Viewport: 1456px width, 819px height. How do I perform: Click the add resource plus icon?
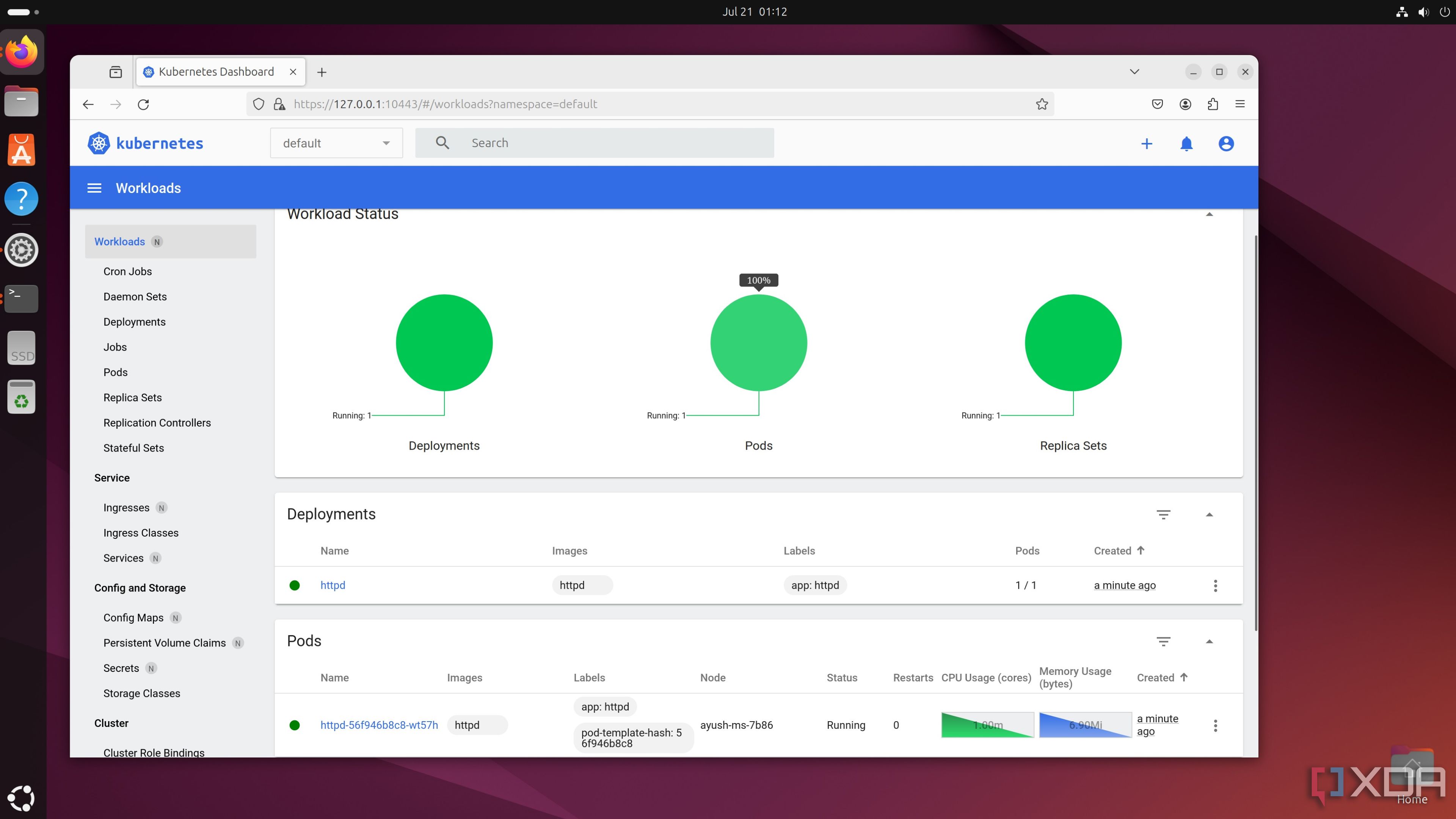pos(1147,143)
